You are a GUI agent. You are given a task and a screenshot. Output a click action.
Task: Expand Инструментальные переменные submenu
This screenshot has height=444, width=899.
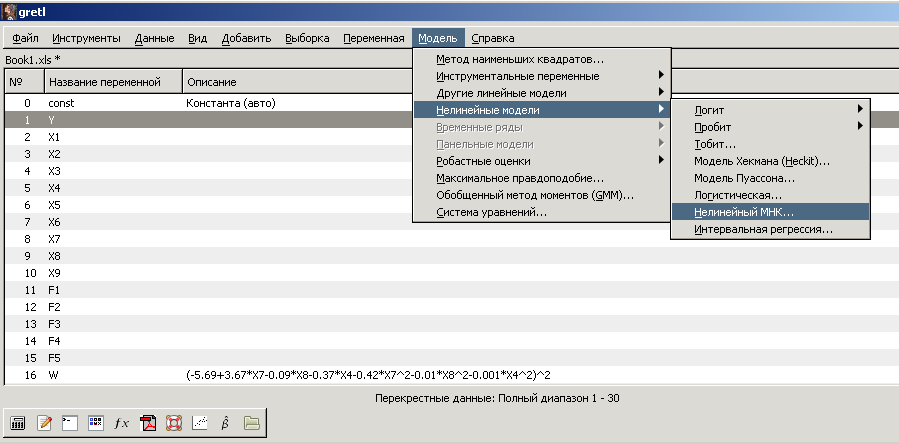[541, 76]
